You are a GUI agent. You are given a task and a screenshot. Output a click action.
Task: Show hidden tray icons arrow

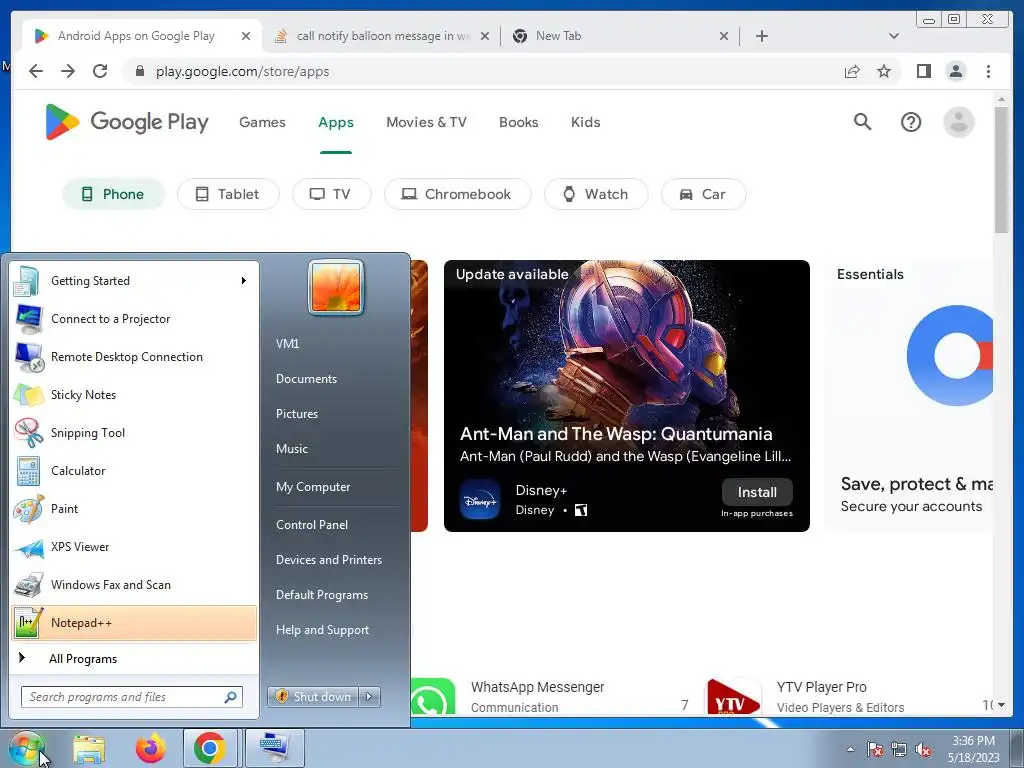pos(850,749)
